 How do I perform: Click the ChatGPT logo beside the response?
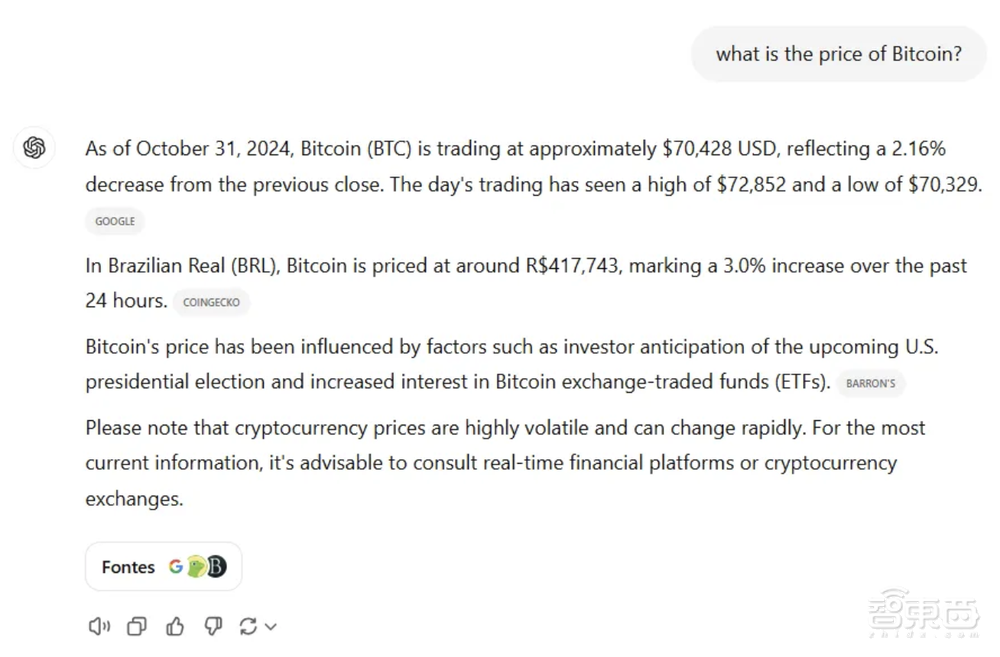[35, 148]
